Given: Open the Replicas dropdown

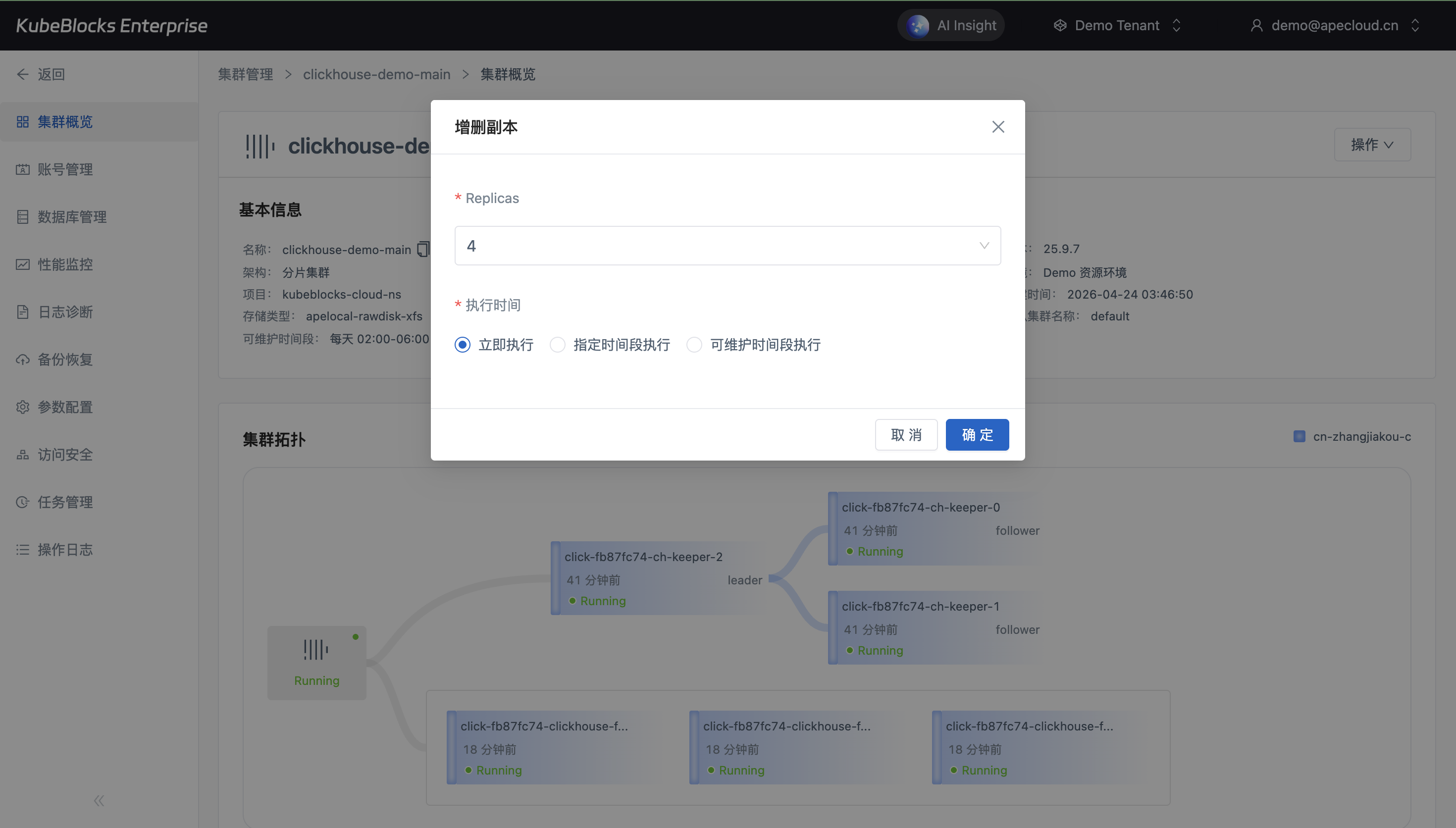Looking at the screenshot, I should [x=727, y=246].
